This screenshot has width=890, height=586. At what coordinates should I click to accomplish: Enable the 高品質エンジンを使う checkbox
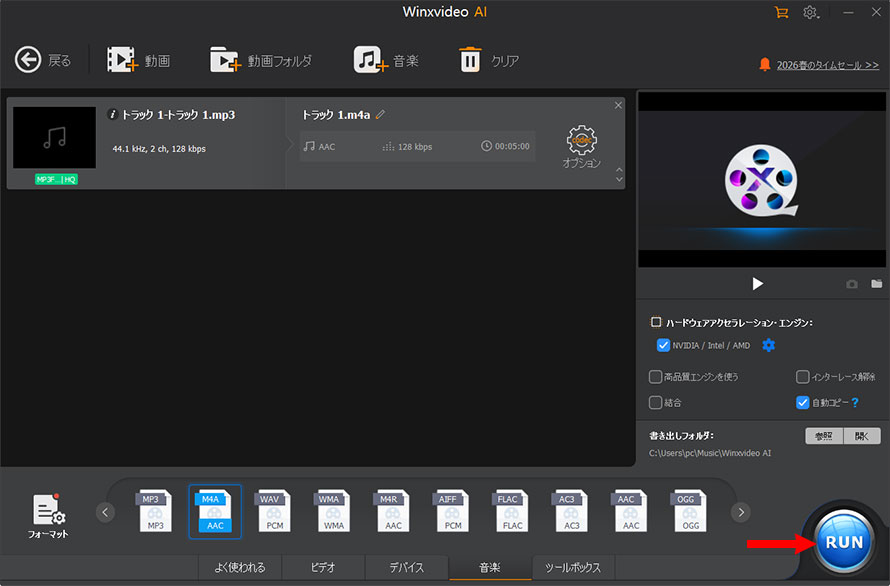point(656,377)
